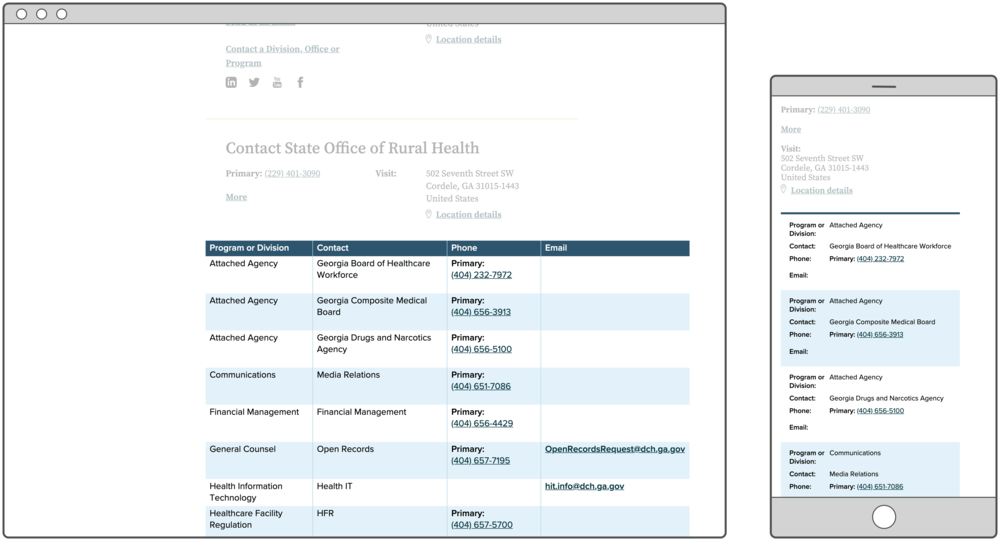
Task: Open the Facebook social icon
Action: (300, 82)
